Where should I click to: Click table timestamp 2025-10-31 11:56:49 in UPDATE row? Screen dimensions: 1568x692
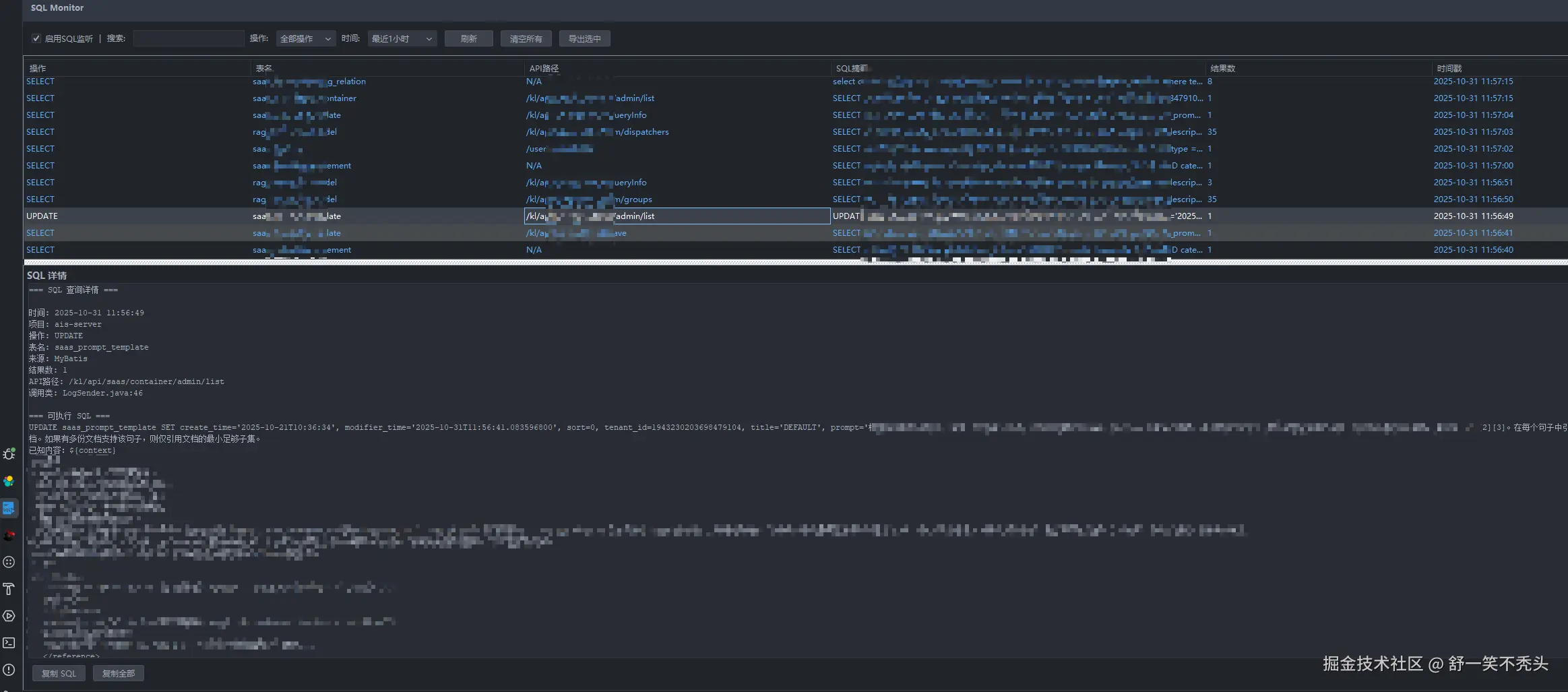click(1473, 216)
